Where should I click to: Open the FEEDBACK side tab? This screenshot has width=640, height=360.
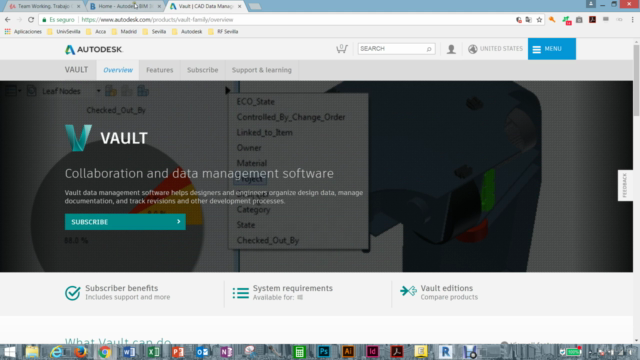click(x=624, y=185)
